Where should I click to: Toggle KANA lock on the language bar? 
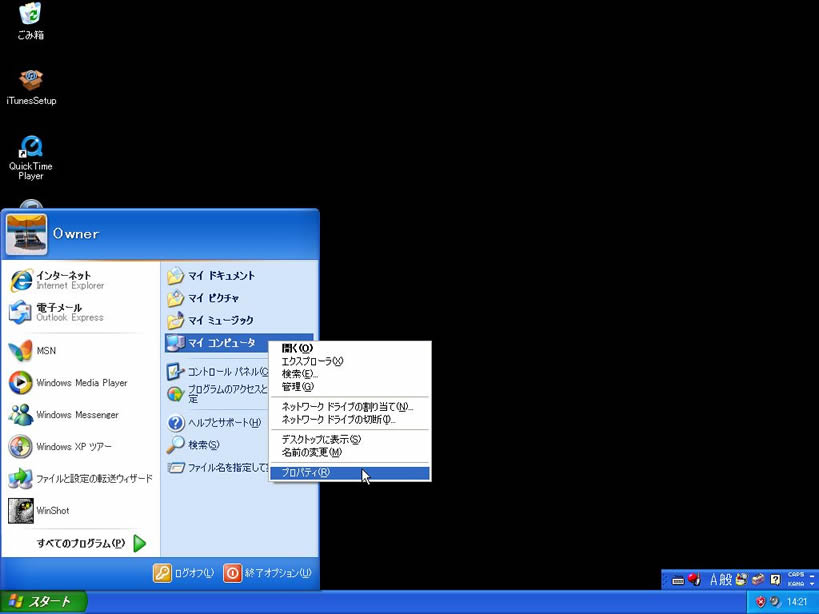796,584
